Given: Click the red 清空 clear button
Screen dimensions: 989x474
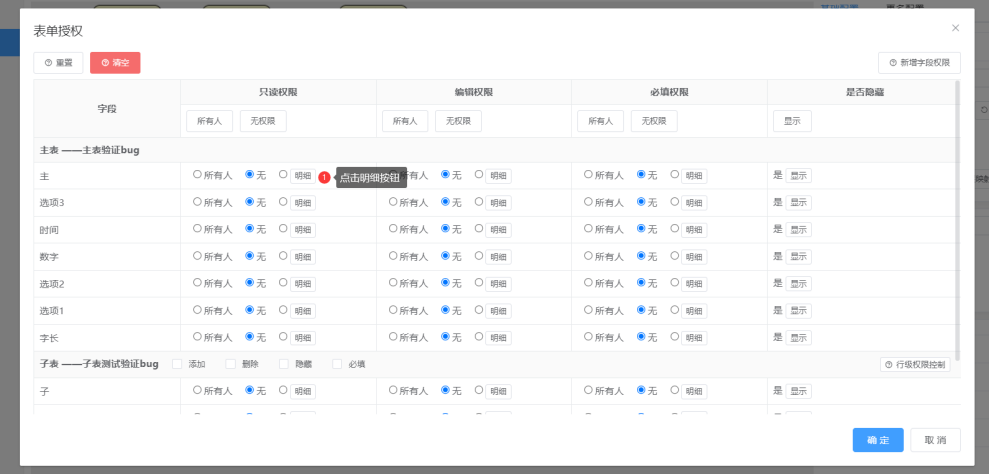Looking at the screenshot, I should point(115,63).
